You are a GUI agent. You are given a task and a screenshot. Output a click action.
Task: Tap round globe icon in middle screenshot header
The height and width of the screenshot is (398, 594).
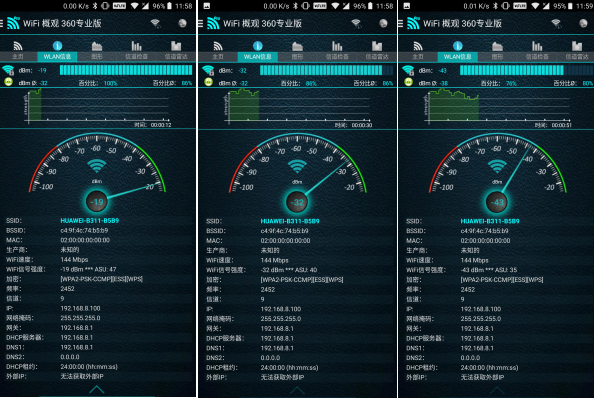click(383, 23)
